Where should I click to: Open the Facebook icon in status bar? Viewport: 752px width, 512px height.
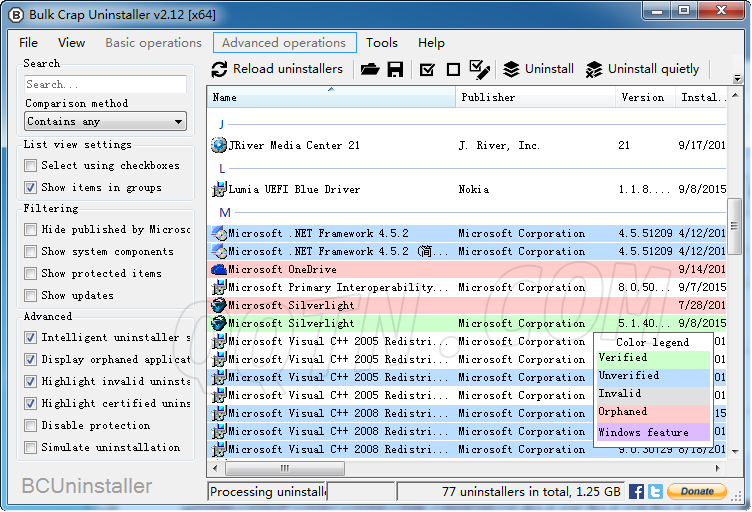(x=636, y=491)
